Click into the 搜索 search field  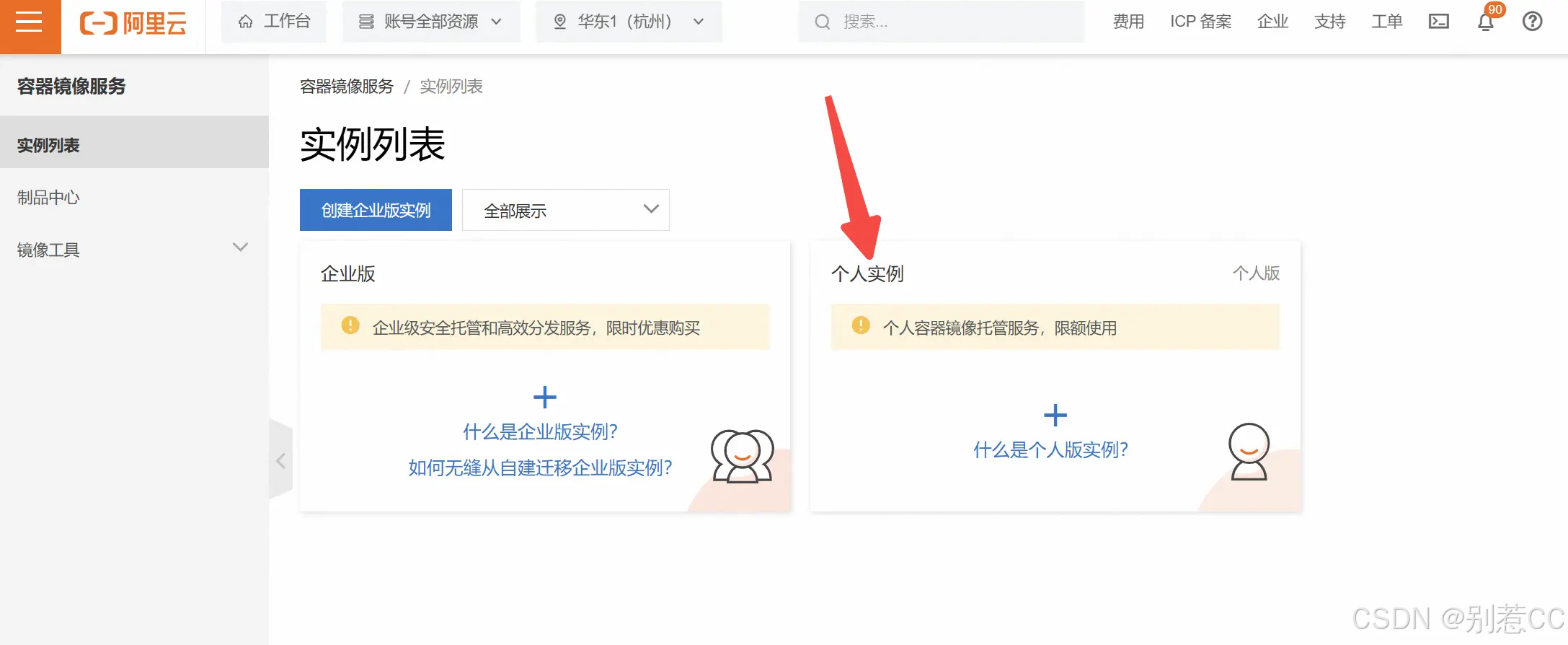(942, 22)
